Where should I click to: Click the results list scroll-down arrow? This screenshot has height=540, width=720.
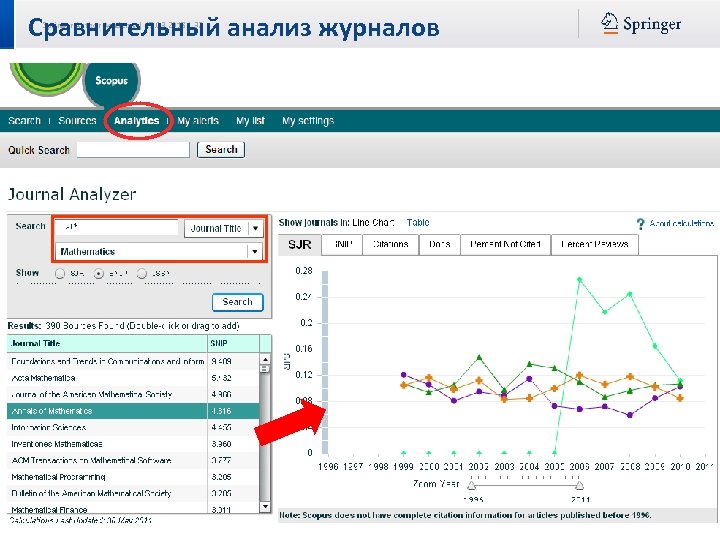point(265,506)
